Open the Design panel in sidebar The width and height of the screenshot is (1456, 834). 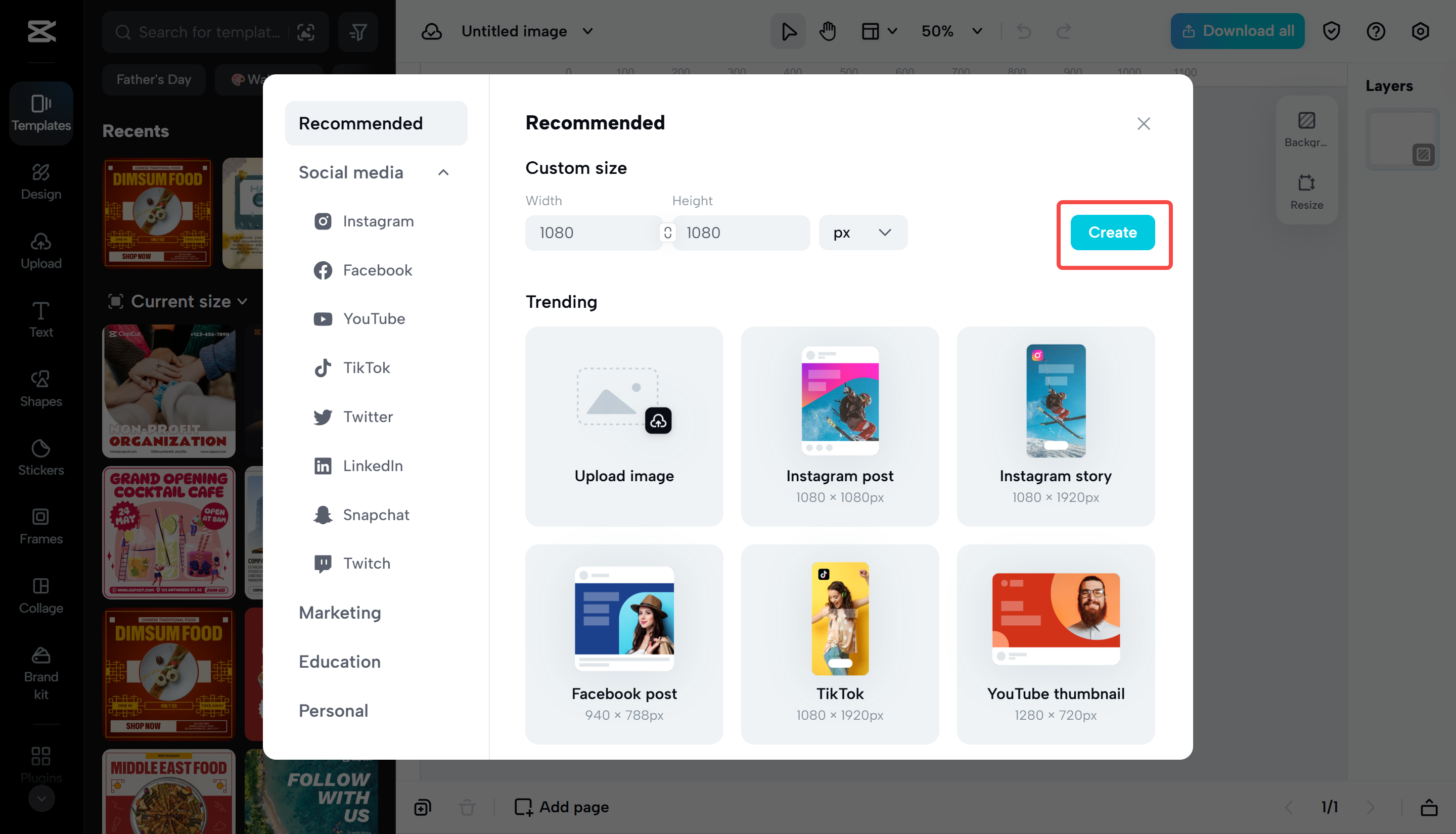coord(40,181)
